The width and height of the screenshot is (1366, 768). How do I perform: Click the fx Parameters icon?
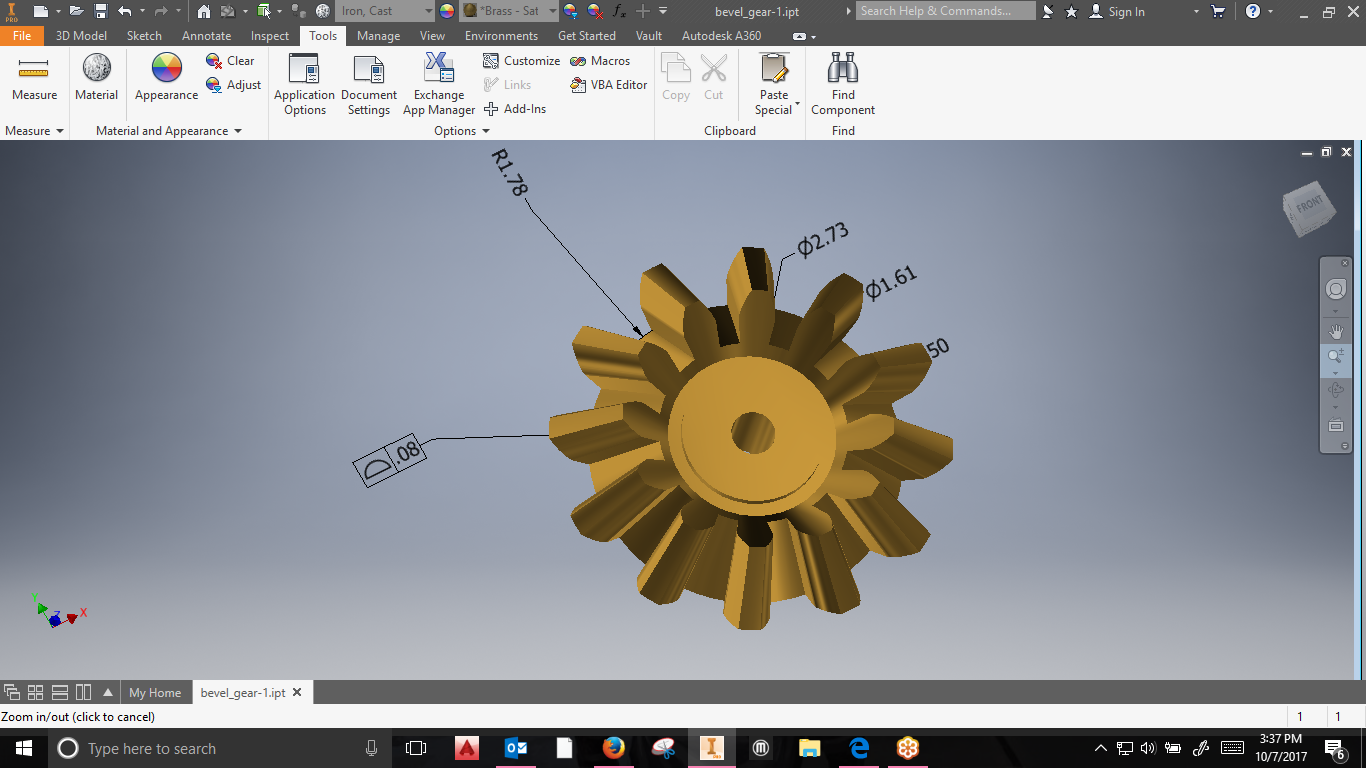(619, 11)
